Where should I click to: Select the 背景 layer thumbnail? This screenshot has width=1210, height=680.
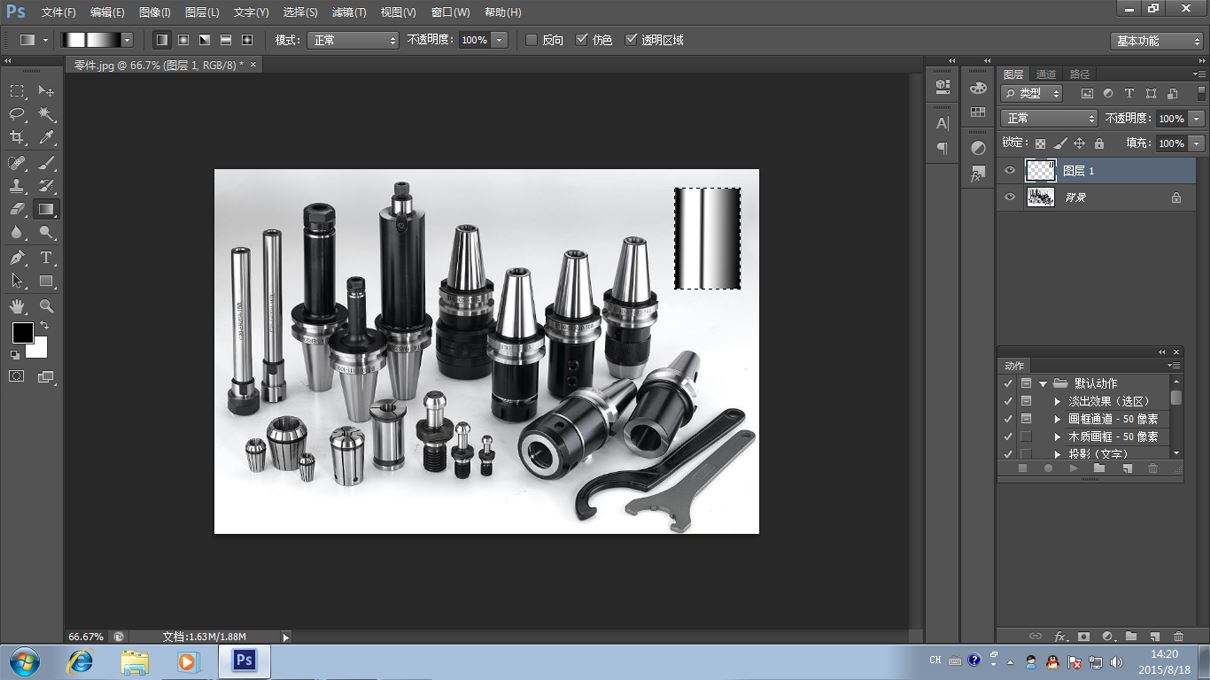pos(1040,197)
